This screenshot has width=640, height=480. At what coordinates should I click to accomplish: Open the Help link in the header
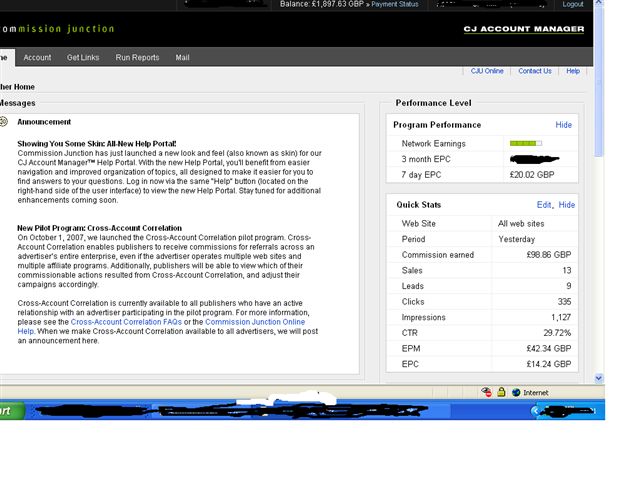573,71
